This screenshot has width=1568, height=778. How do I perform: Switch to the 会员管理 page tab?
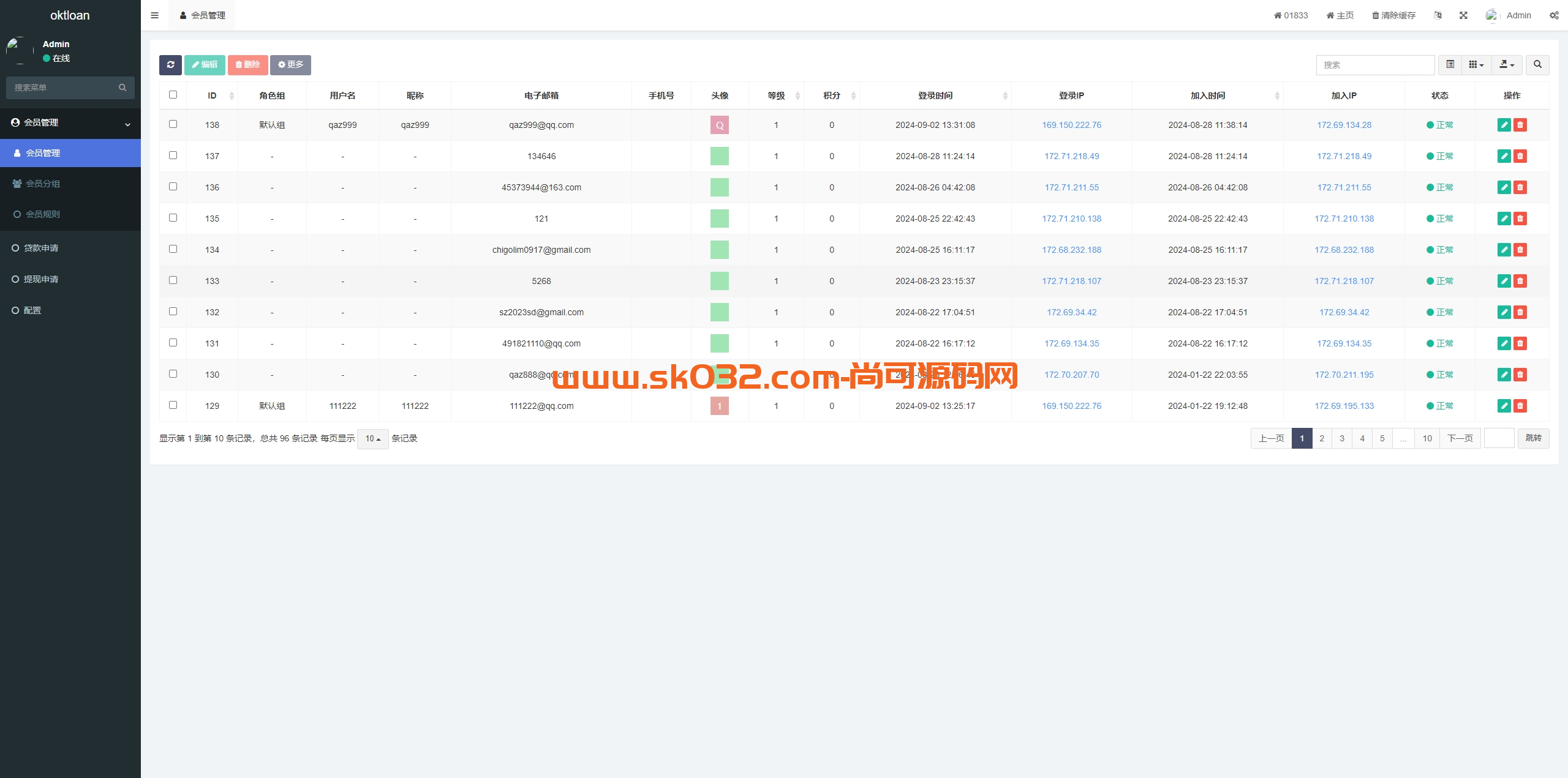[x=202, y=15]
